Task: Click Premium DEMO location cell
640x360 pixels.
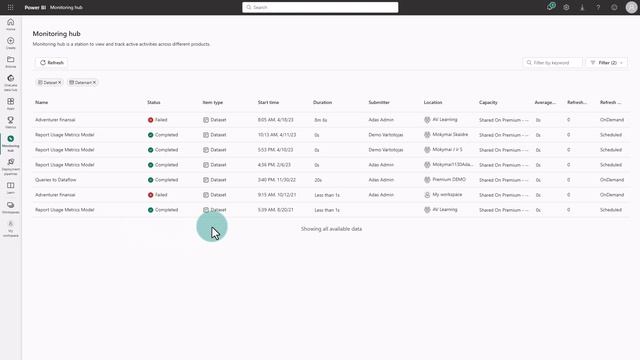Action: point(444,180)
